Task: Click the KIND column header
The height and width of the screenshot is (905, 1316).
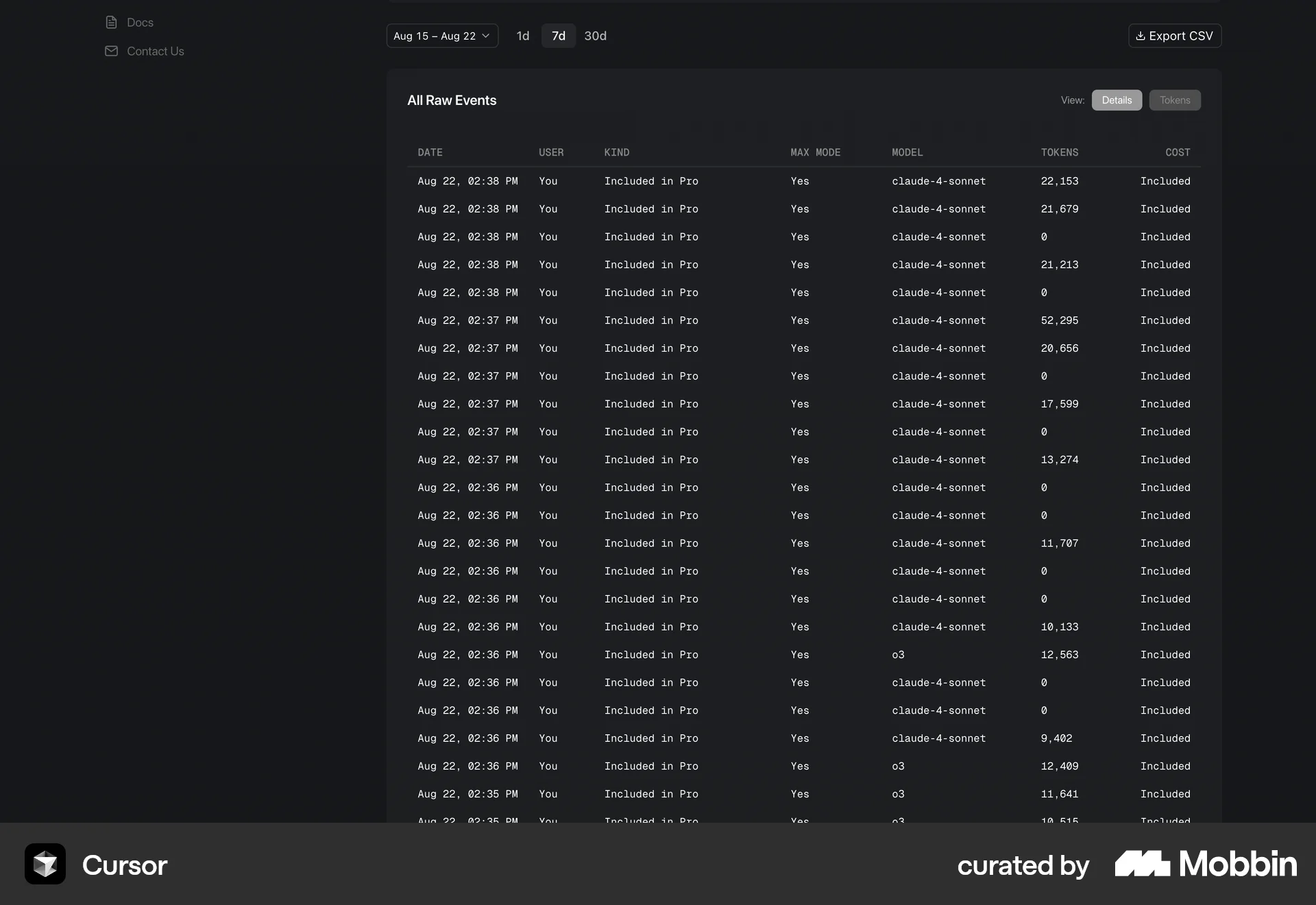Action: [x=616, y=152]
